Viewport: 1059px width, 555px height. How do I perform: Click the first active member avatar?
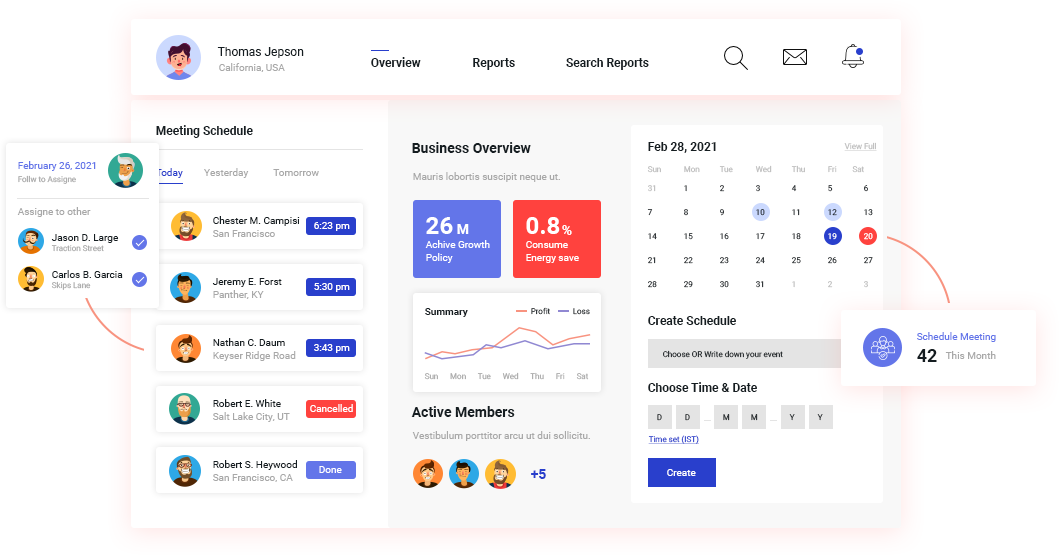coord(428,474)
